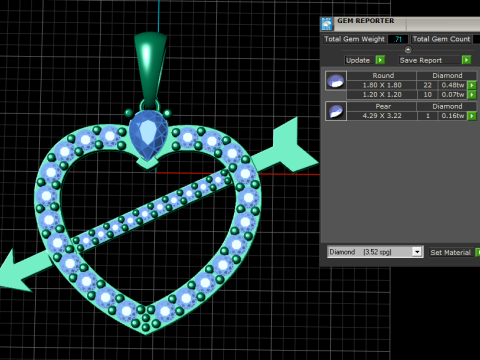Select the Pear gem thumbnail
Viewport: 480px width, 360px height.
(336, 111)
